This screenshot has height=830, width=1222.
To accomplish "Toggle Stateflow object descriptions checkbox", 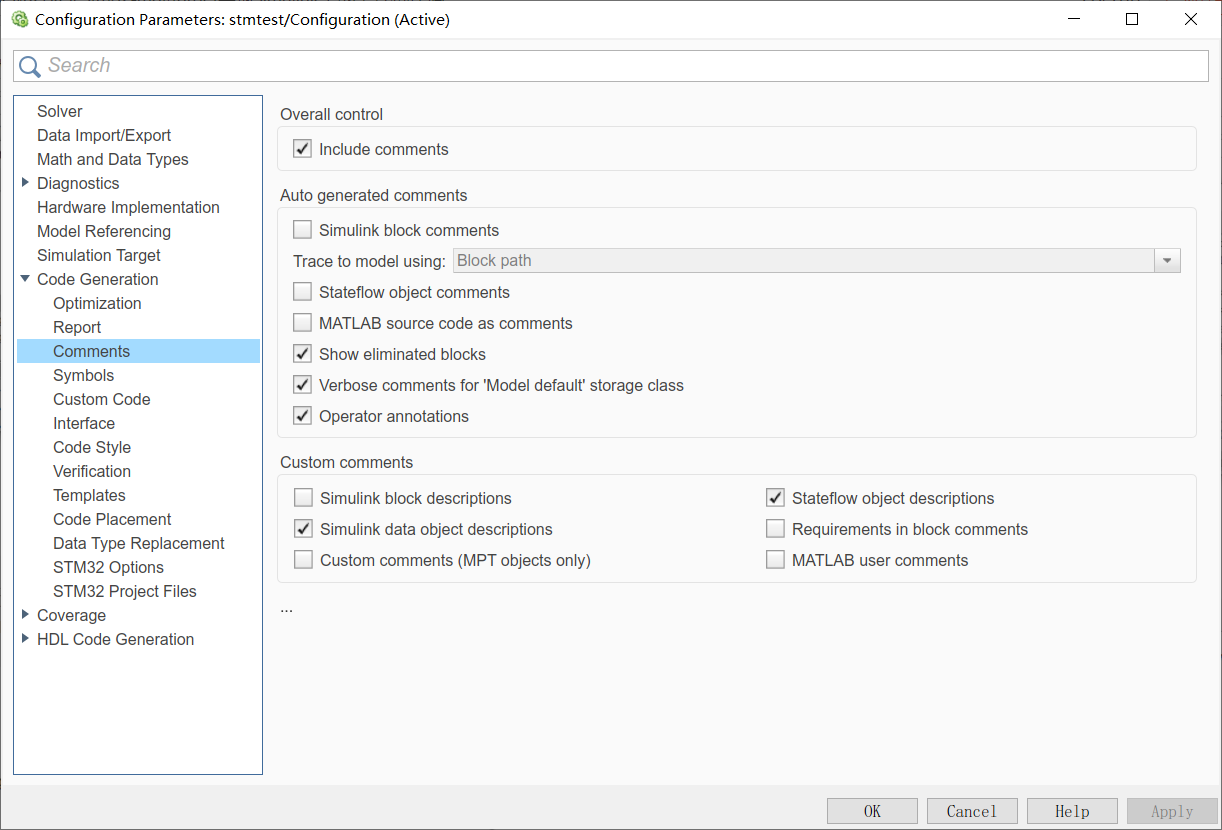I will pyautogui.click(x=775, y=498).
